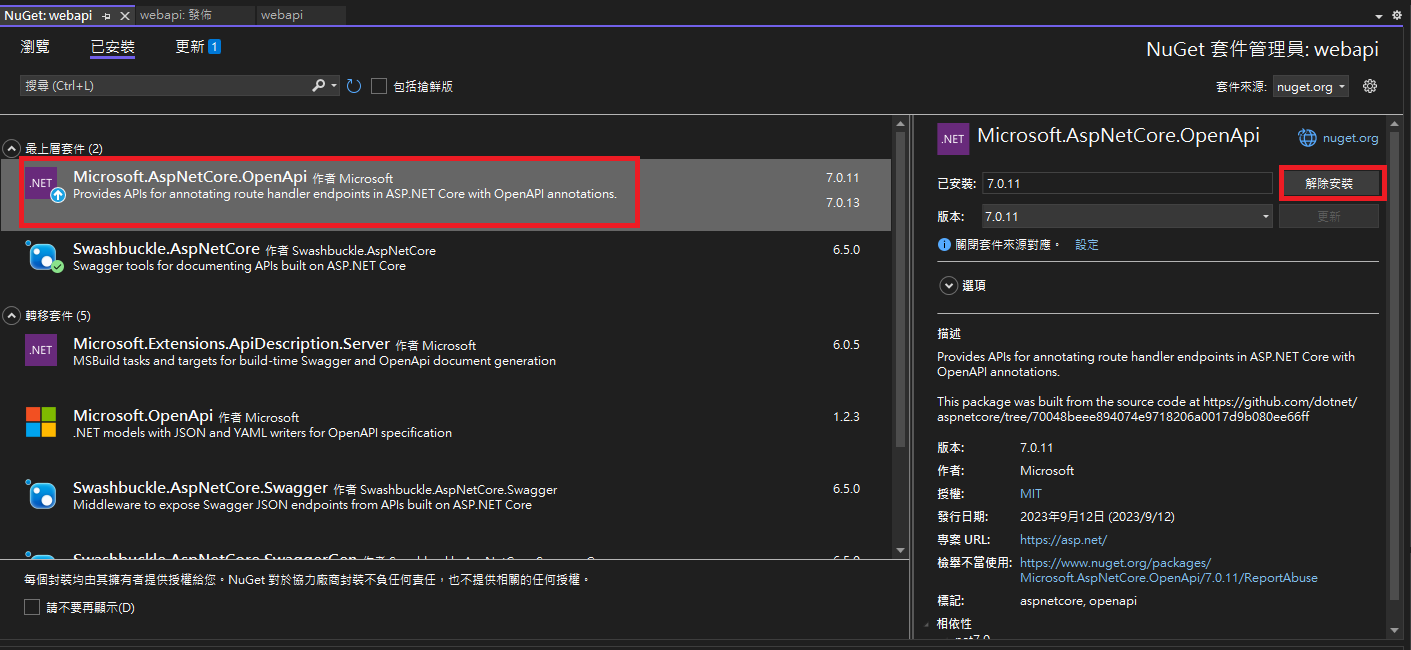Click the Microsoft.OpenApi colorful logo icon
The image size is (1411, 650).
coord(41,422)
